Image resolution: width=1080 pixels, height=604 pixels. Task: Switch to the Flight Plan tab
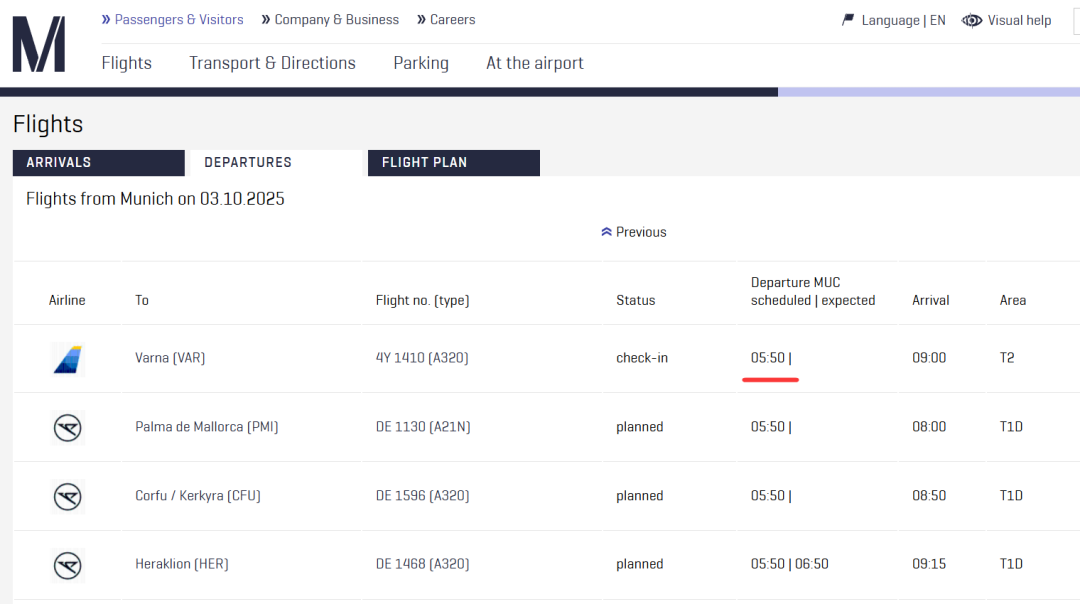[453, 163]
